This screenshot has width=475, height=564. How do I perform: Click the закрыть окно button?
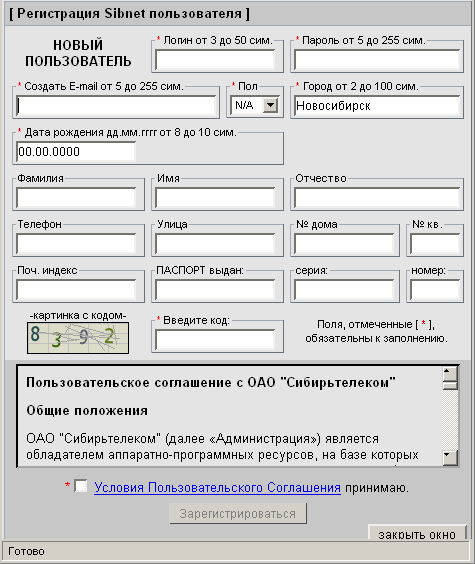417,534
